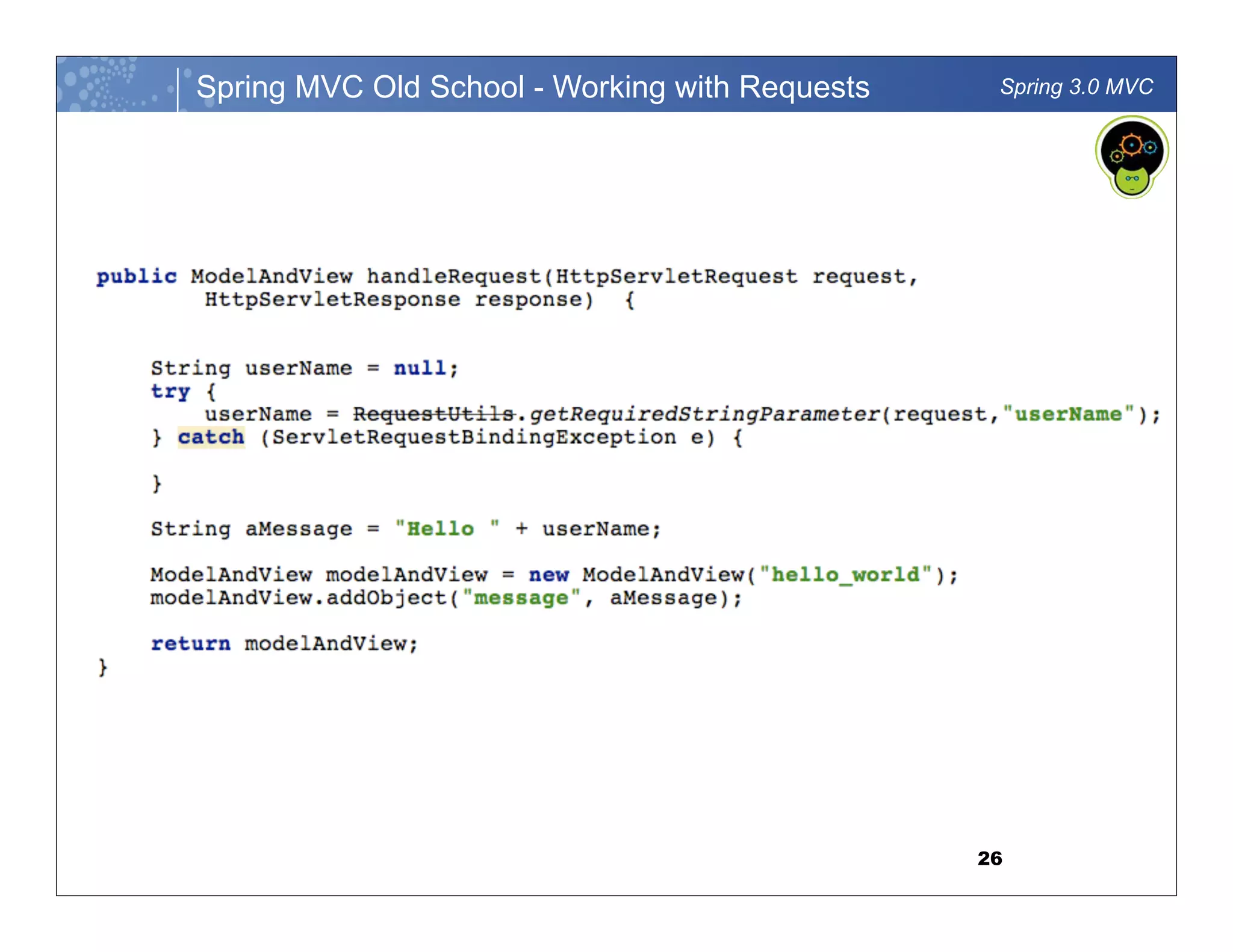Click the 'return' keyword
Screen dimensions: 1233x952
(190, 643)
